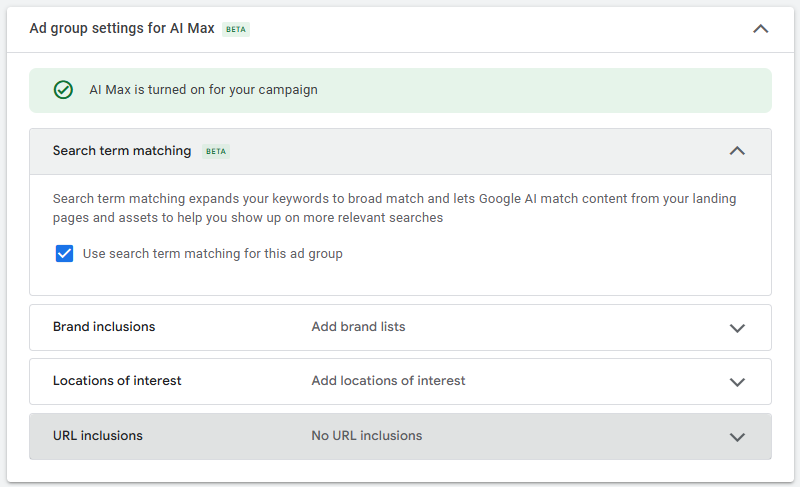
Task: Click the Search term matching heading
Action: click(x=122, y=151)
